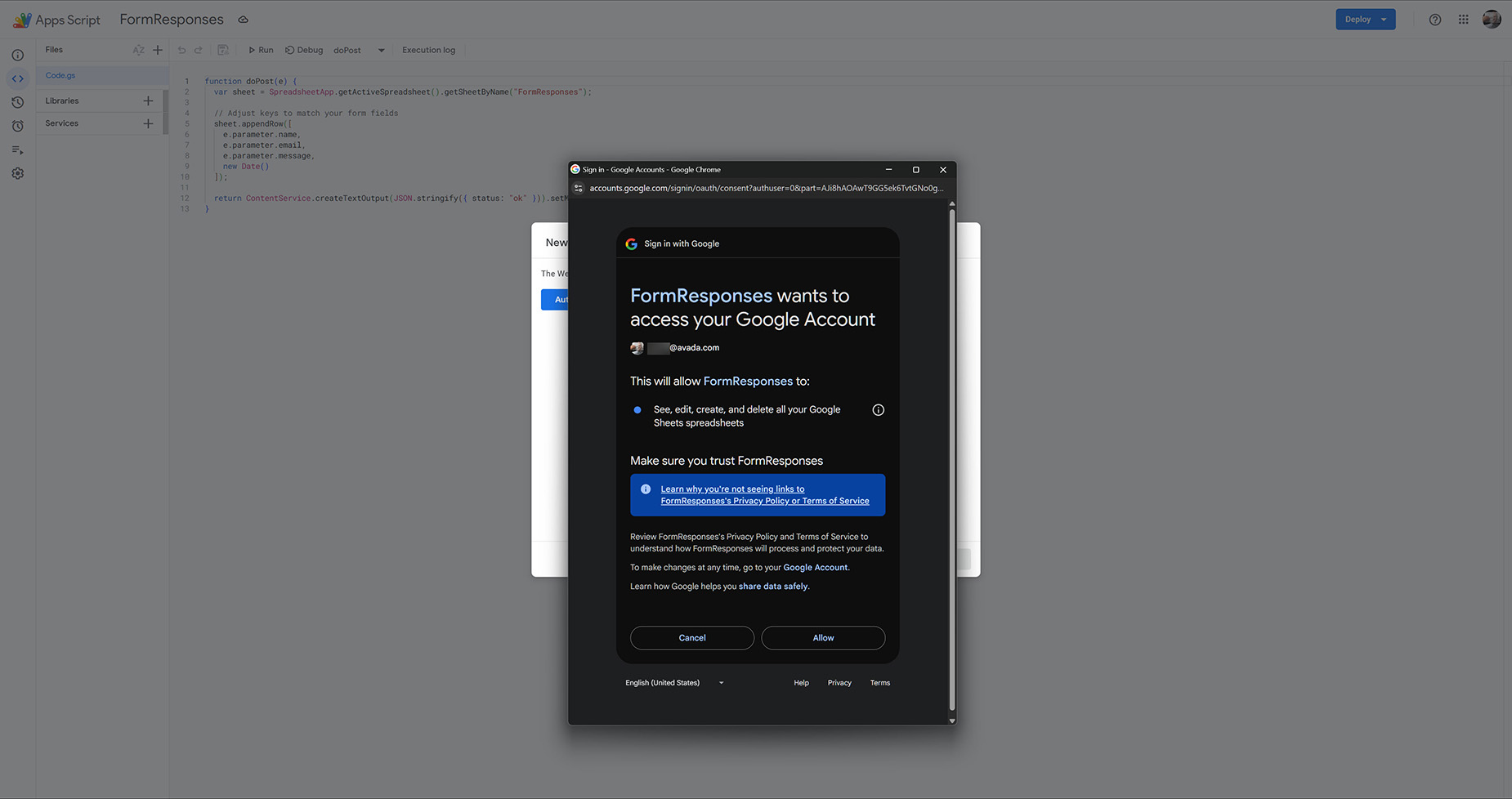Click the site information icon in address bar
Image resolution: width=1512 pixels, height=799 pixels.
click(x=579, y=189)
